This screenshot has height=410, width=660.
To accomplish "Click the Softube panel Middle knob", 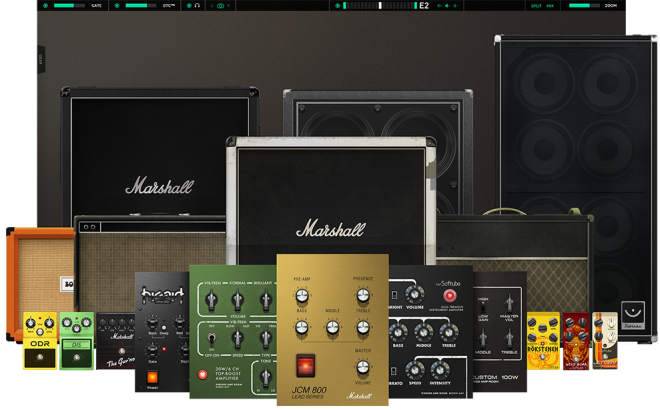I will [x=424, y=333].
